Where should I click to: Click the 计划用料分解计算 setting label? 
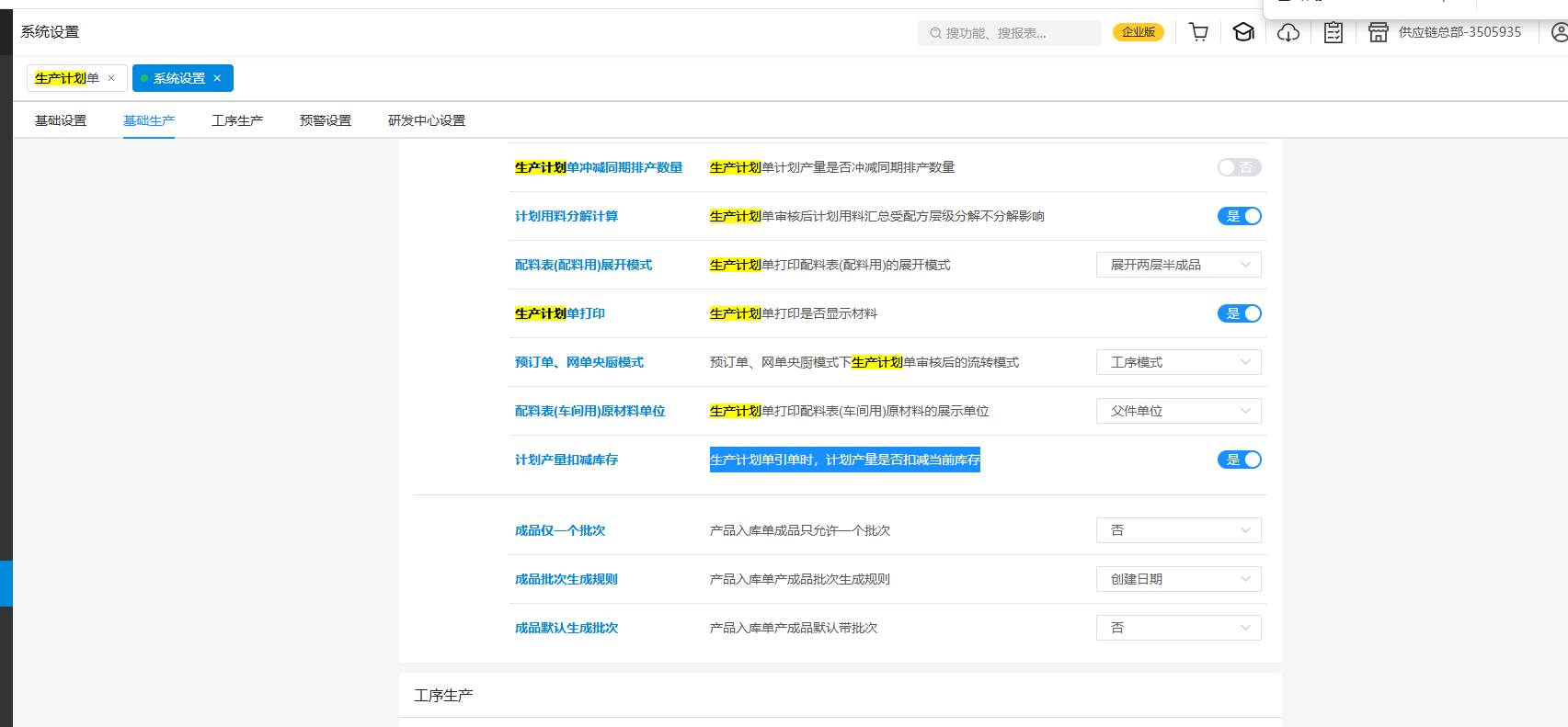[567, 216]
